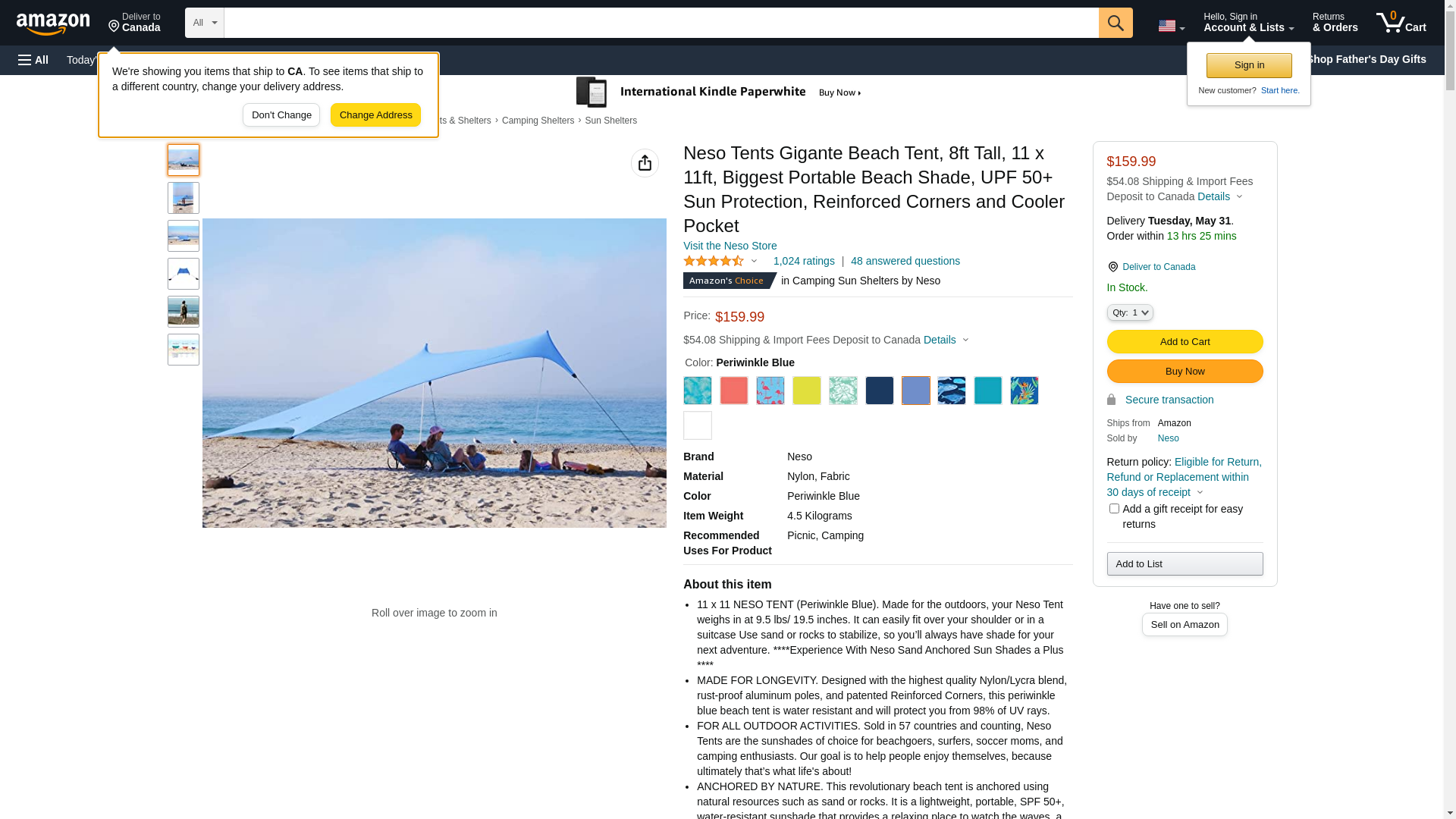The image size is (1456, 819).
Task: Click the Deliver to Canada location icon
Action: pos(114,27)
